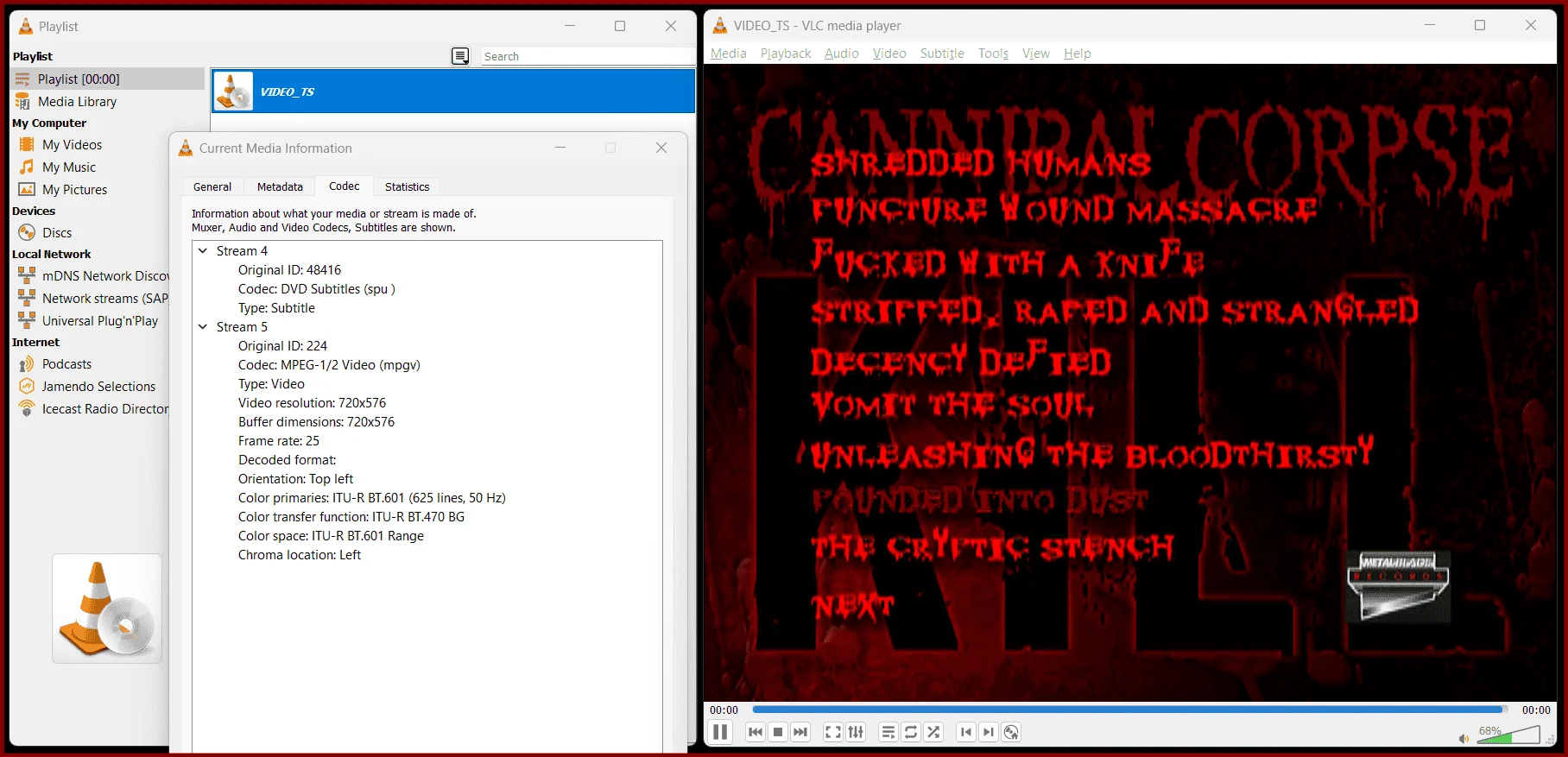Select 'Codec: DVD Subtitles (spu )' row
Screen dimensions: 1568x757
pos(317,289)
